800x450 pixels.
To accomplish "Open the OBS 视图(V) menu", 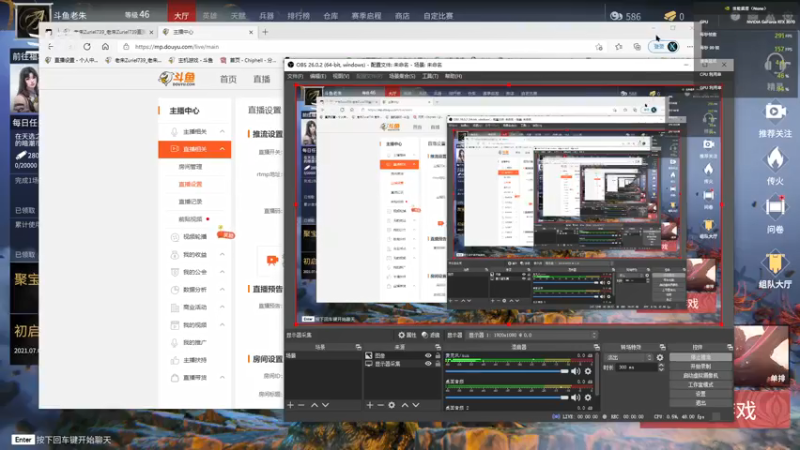I will 340,76.
